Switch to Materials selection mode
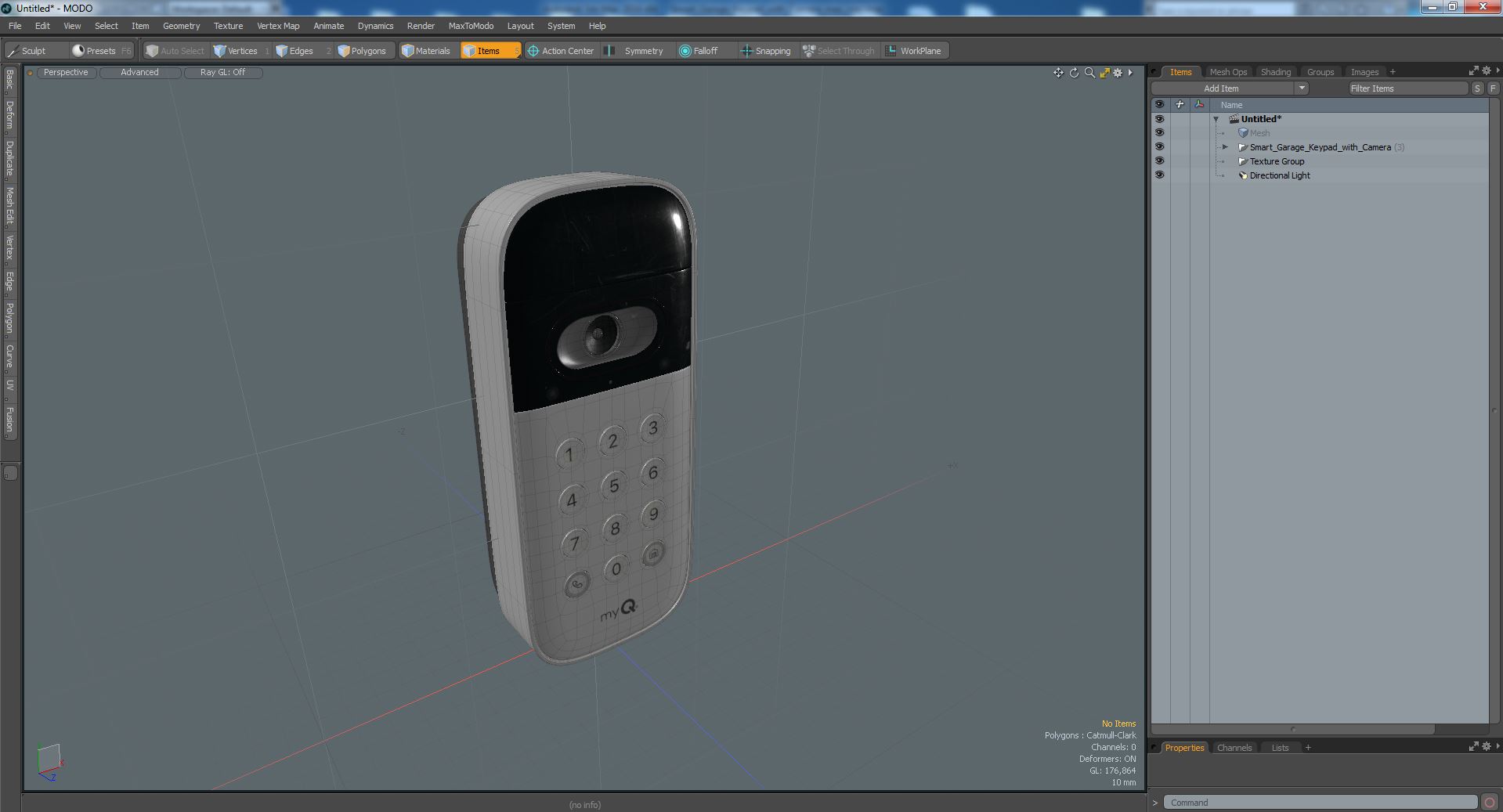This screenshot has height=812, width=1503. 427,51
